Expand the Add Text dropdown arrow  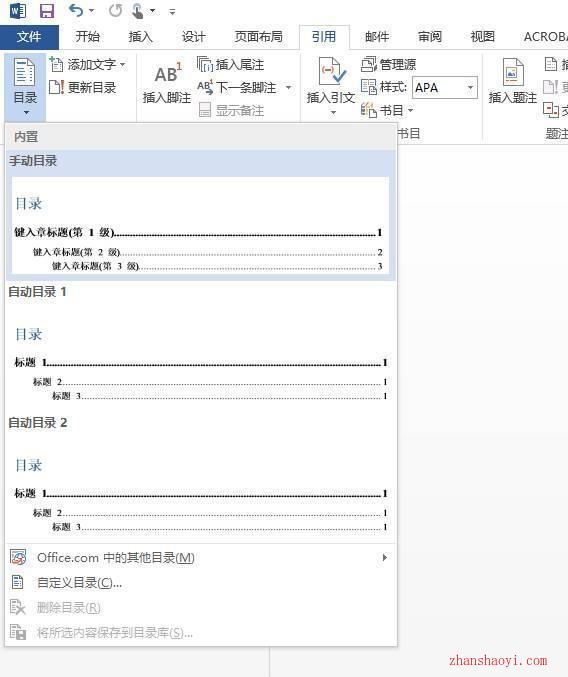[x=123, y=65]
